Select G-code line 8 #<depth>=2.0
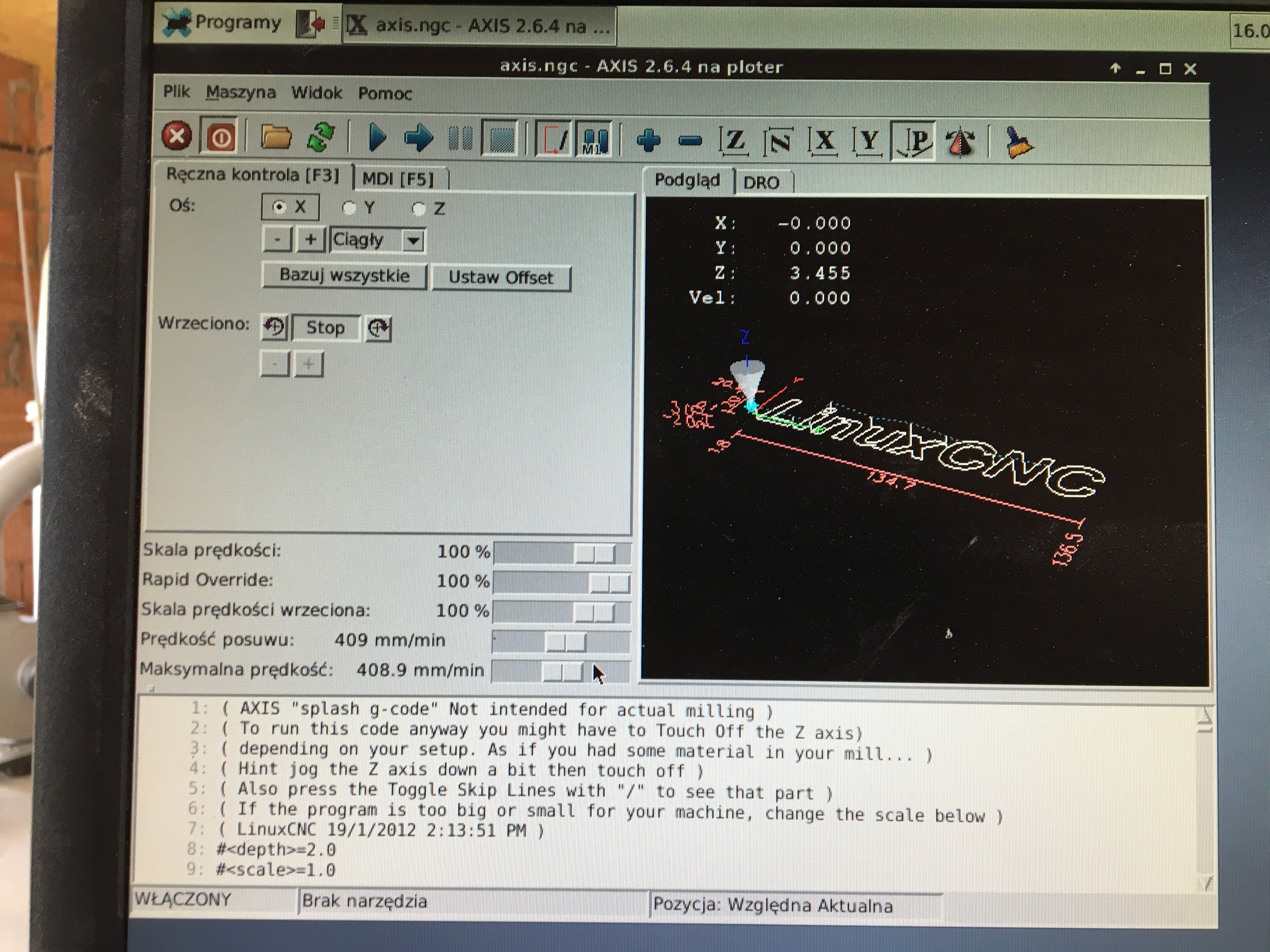This screenshot has width=1270, height=952. (276, 849)
